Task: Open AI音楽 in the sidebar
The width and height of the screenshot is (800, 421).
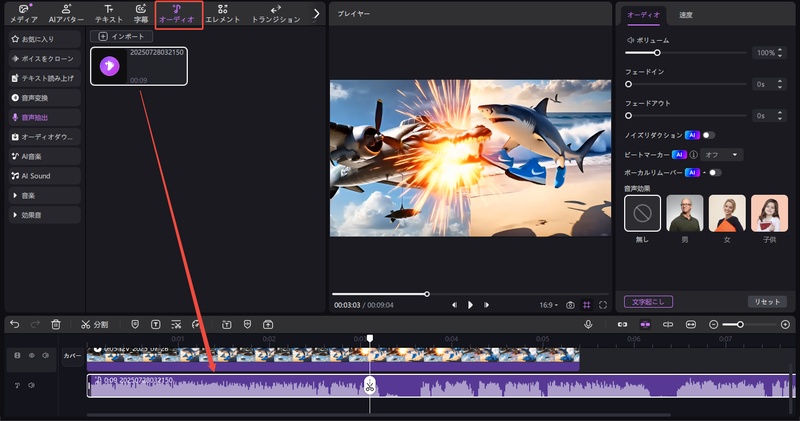Action: (x=45, y=156)
